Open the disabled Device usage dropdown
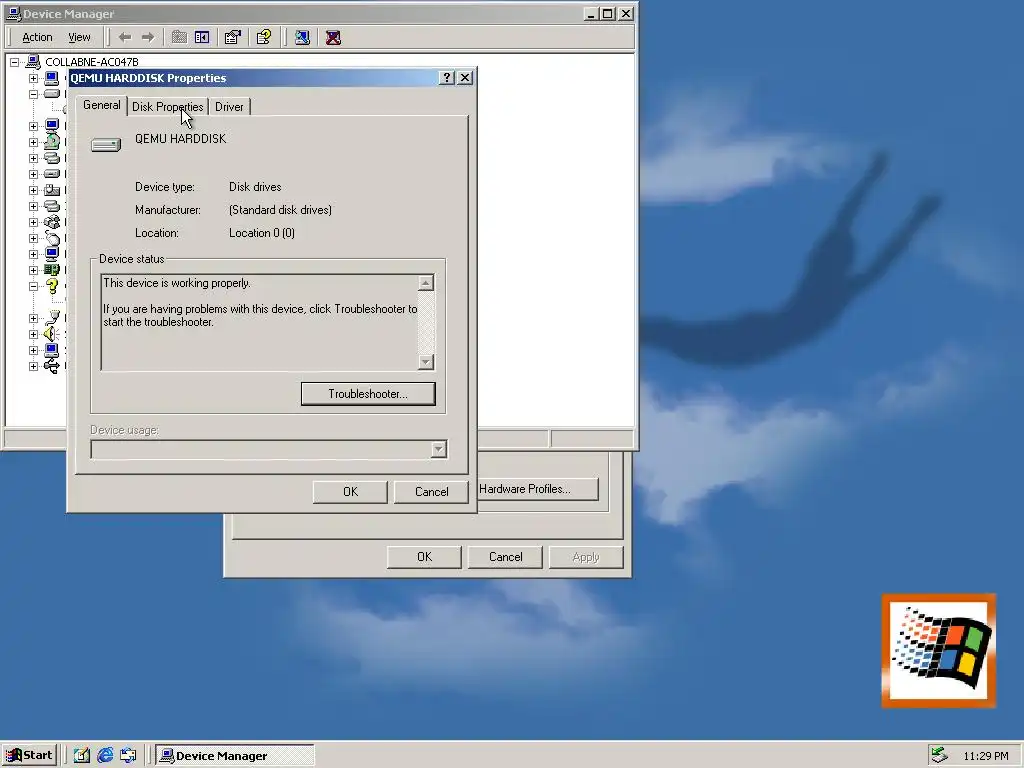1024x768 pixels. point(439,449)
